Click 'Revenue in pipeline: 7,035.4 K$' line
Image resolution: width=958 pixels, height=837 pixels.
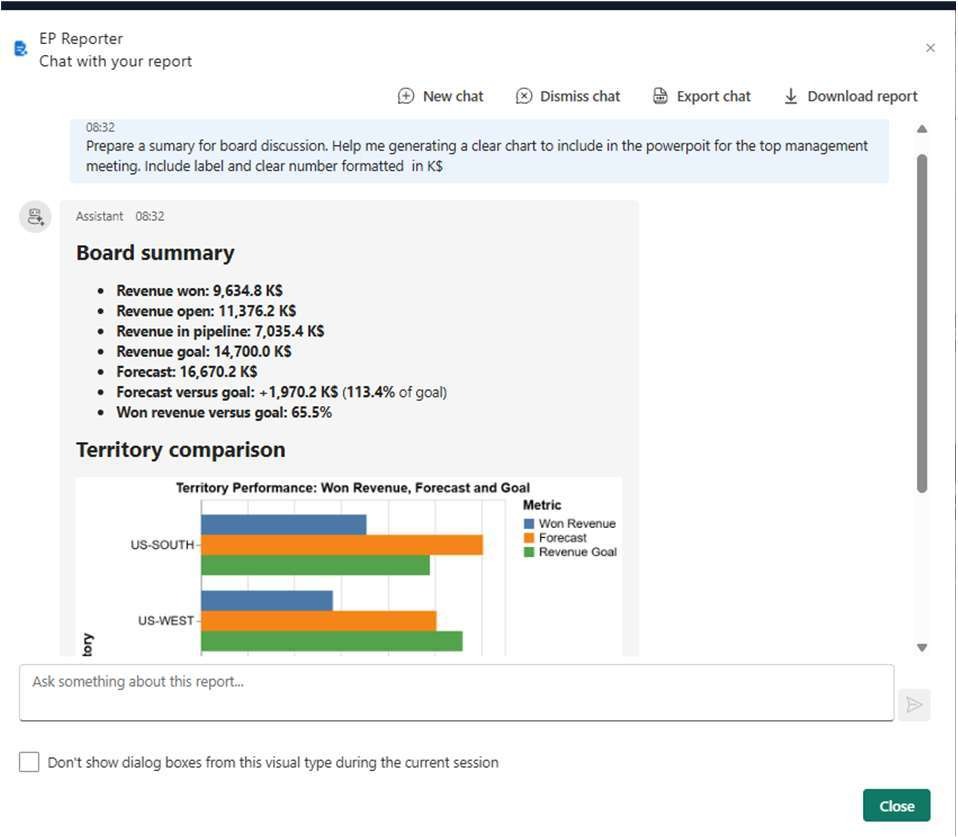tap(221, 331)
